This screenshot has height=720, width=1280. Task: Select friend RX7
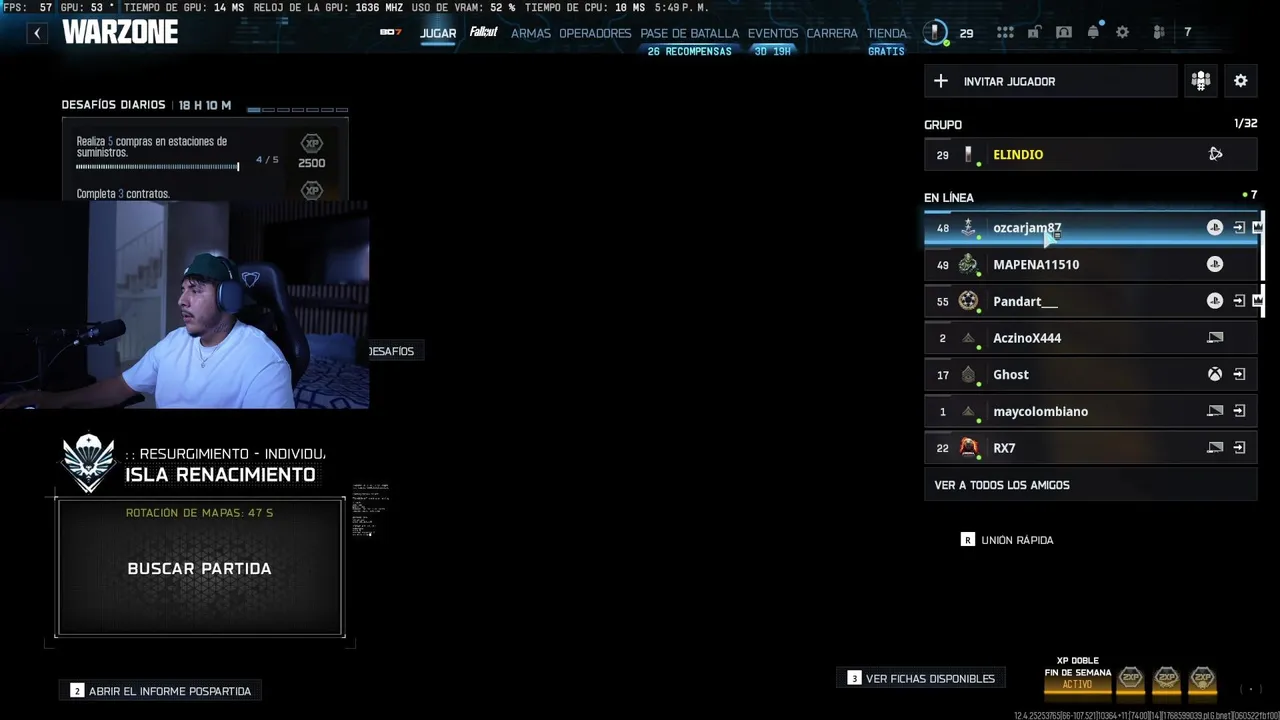pyautogui.click(x=1090, y=448)
